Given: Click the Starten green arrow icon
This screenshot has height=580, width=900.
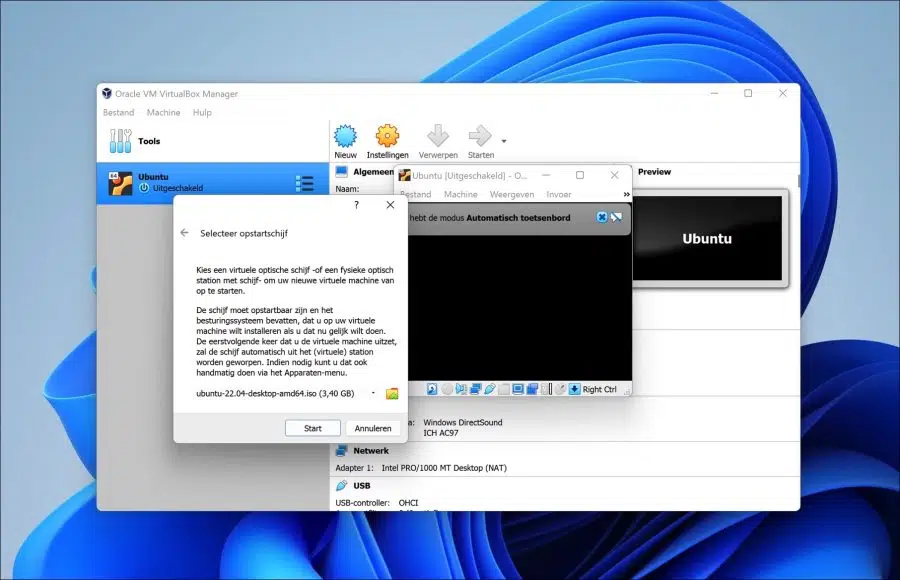Looking at the screenshot, I should pyautogui.click(x=480, y=136).
